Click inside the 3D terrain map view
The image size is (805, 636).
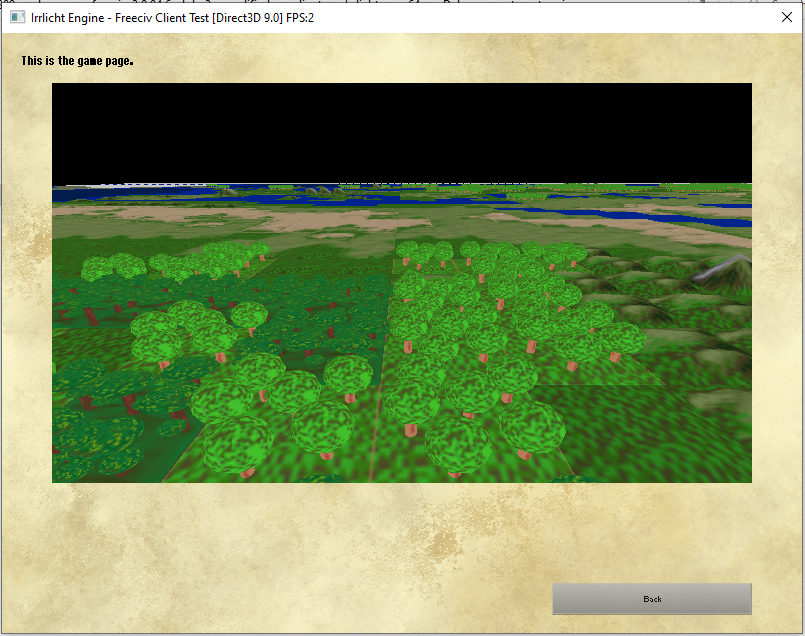[401, 282]
